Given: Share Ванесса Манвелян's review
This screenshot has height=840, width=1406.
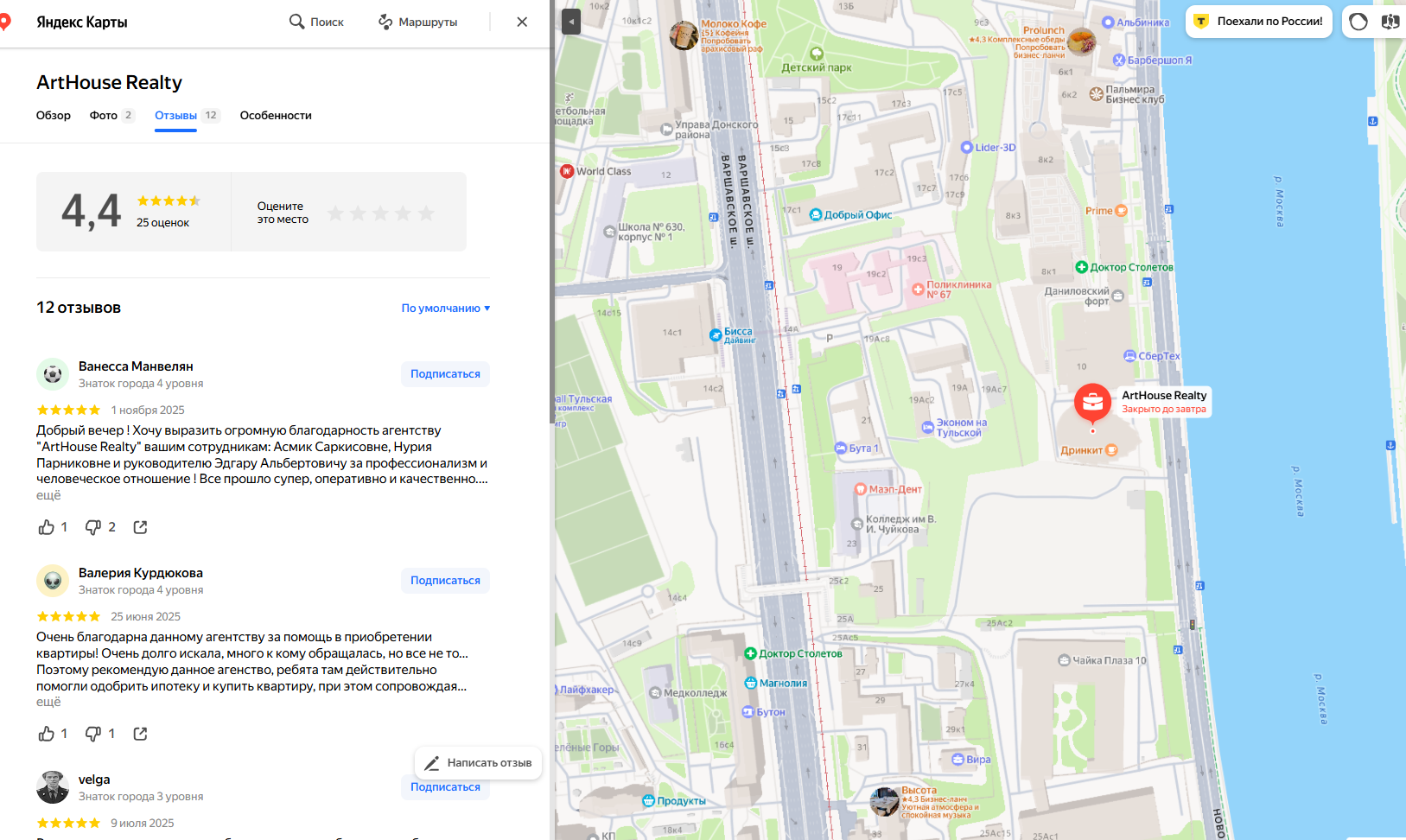Looking at the screenshot, I should (140, 527).
